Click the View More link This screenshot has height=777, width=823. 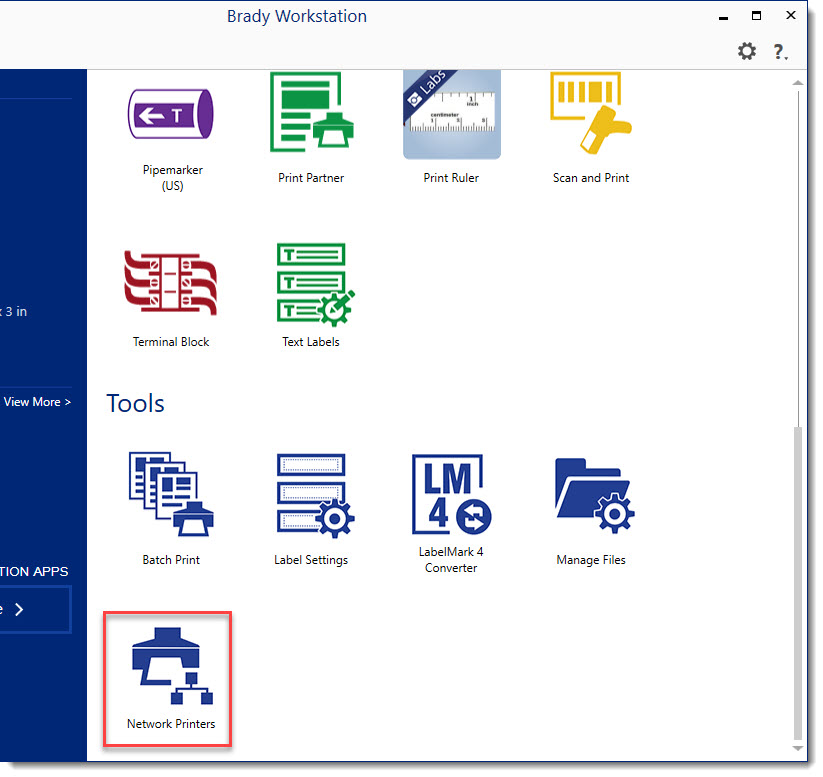point(37,402)
